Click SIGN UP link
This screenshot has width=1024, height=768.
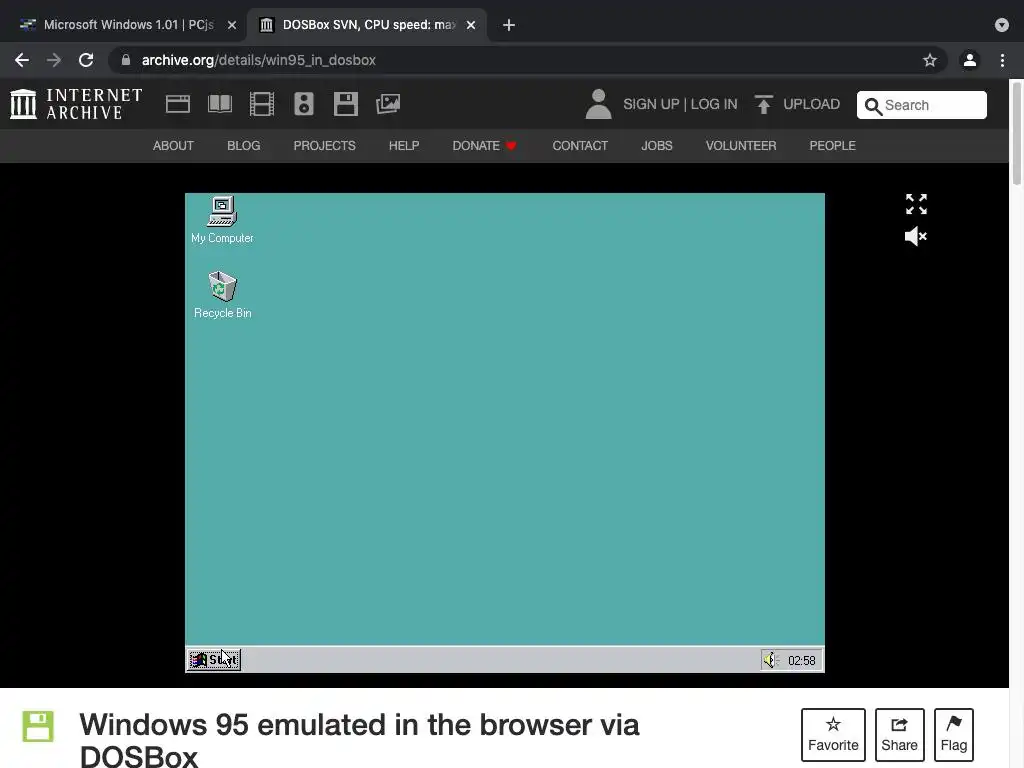point(651,104)
